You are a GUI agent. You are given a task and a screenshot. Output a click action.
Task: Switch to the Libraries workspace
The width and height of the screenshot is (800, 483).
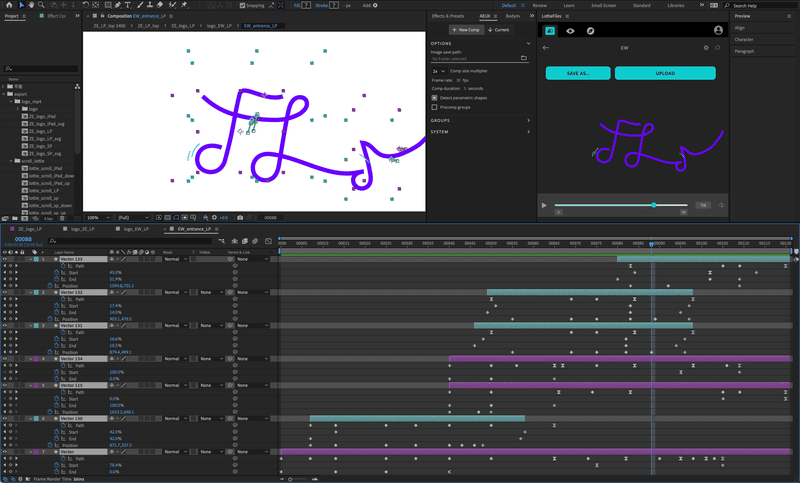676,5
